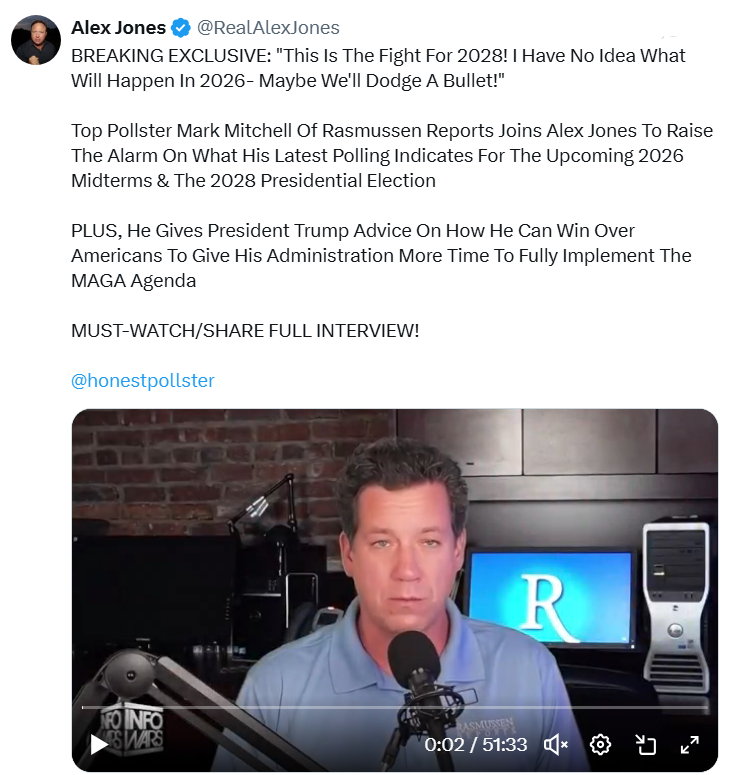Image resolution: width=733 pixels, height=775 pixels.
Task: Click the Top Pollster Mark Mitchell paragraph
Action: (392, 156)
